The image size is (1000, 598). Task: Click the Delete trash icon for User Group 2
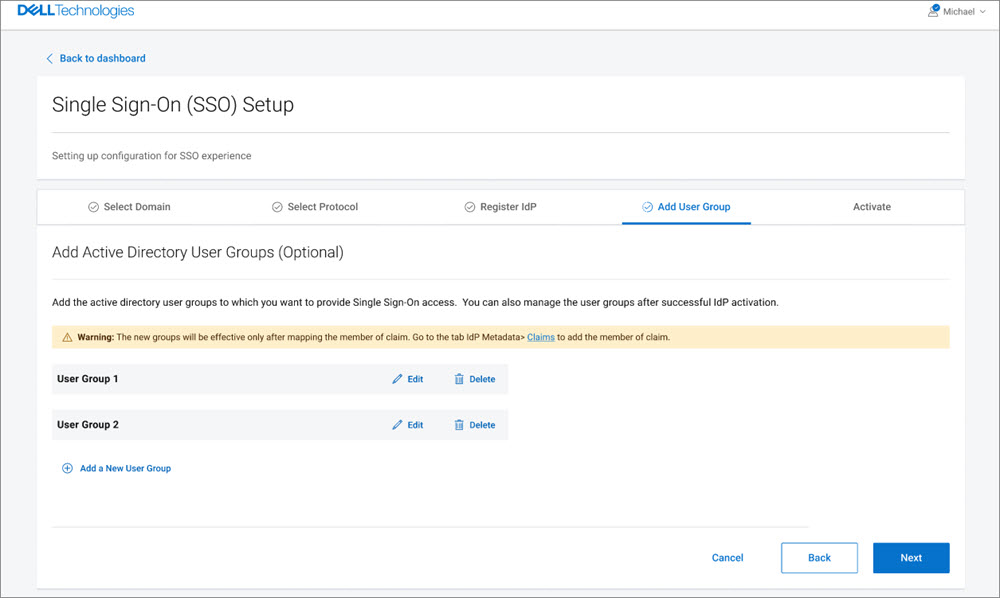(459, 424)
